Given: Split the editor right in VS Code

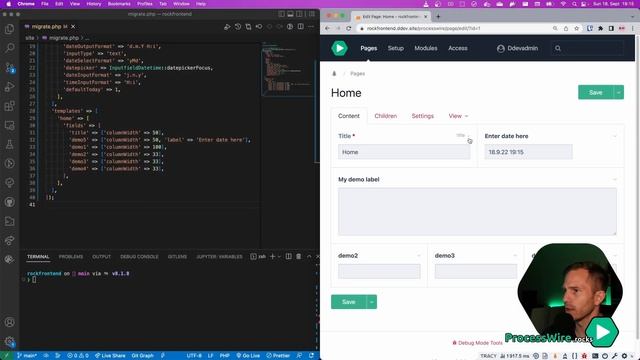Looking at the screenshot, I should 300,27.
